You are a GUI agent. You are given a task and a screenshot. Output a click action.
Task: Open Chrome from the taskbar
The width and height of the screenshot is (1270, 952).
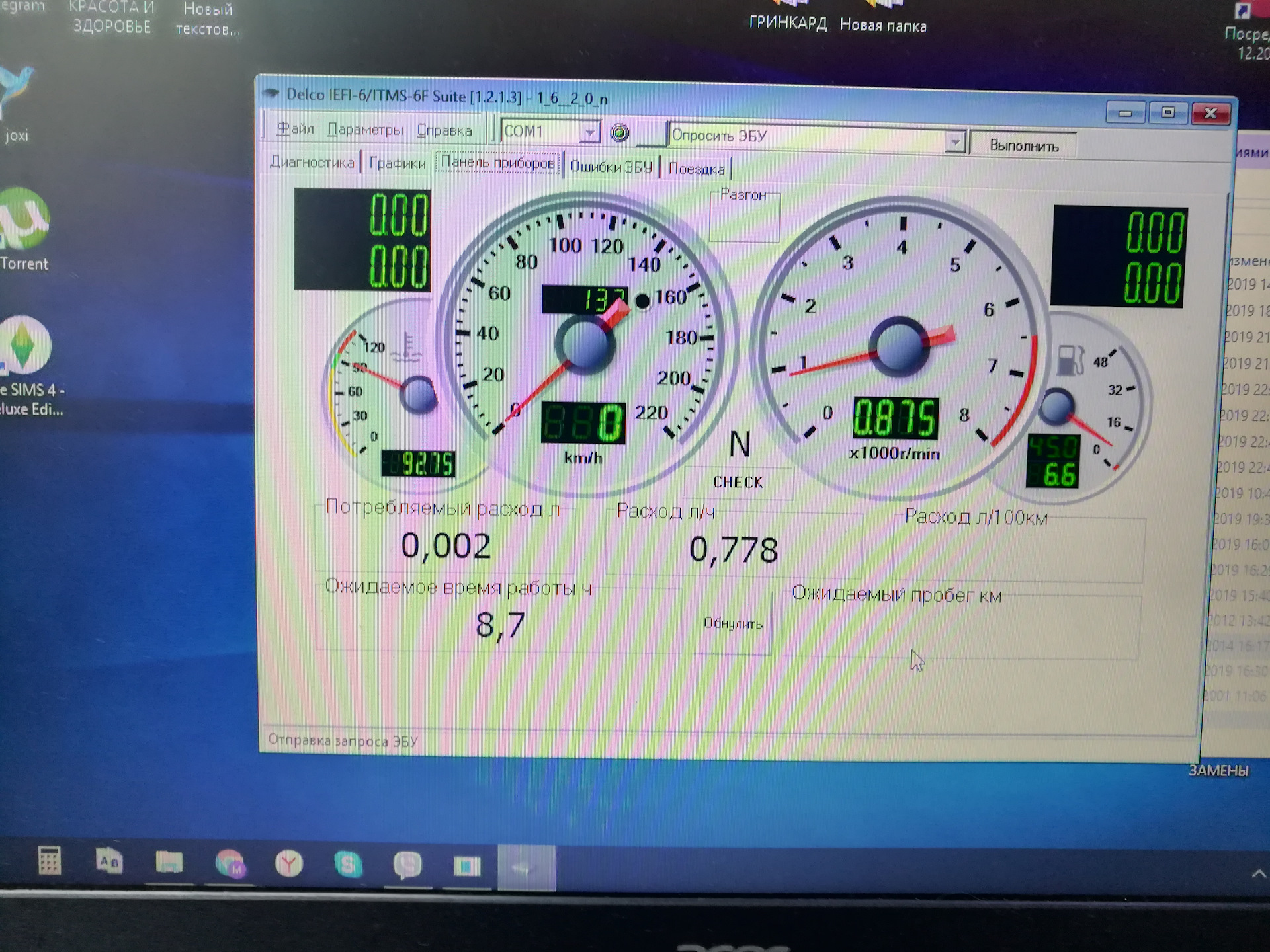tap(230, 863)
